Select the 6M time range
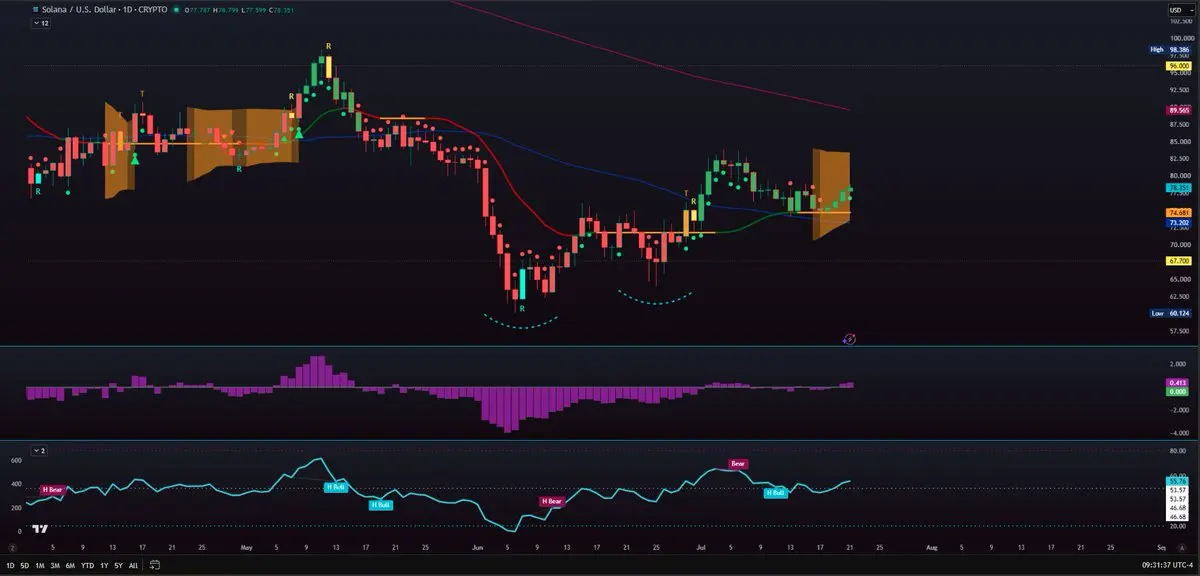Image resolution: width=1200 pixels, height=576 pixels. 71,565
